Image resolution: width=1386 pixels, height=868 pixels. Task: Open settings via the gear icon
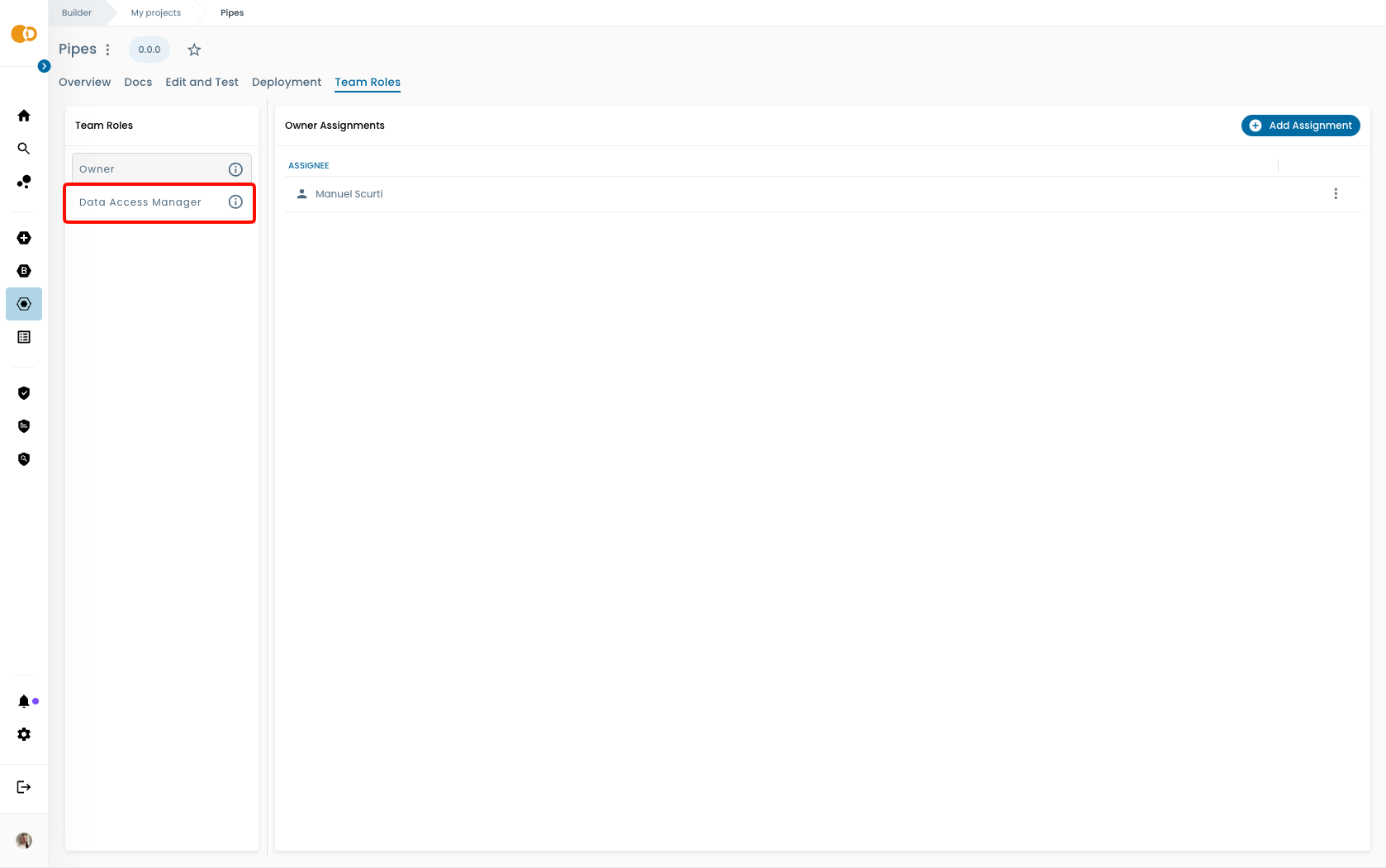coord(24,734)
